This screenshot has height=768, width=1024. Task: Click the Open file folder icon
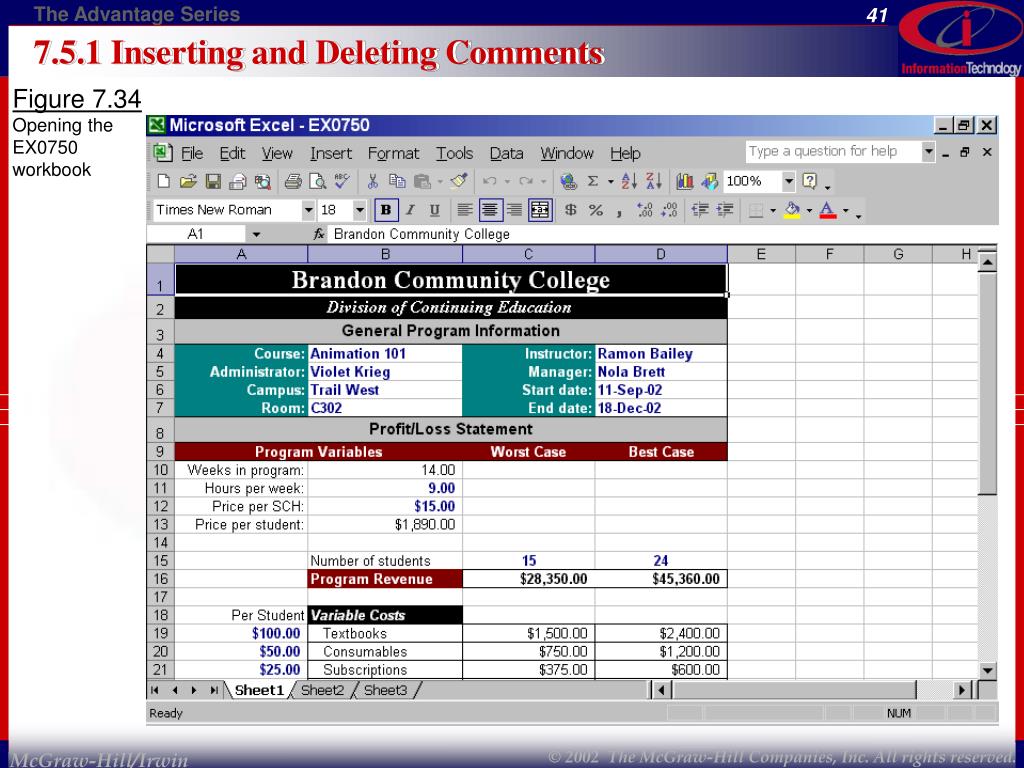point(188,182)
